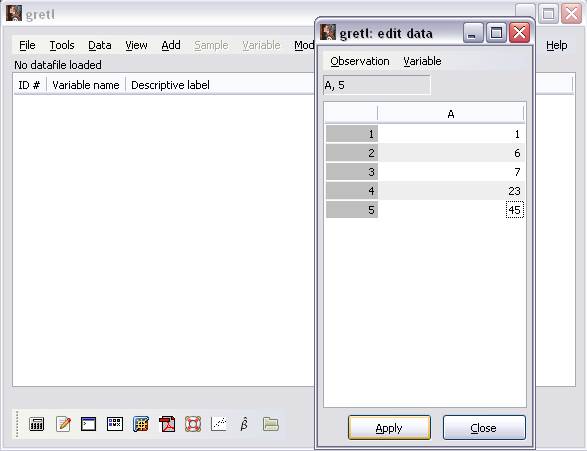Click row header 1

tap(352, 134)
